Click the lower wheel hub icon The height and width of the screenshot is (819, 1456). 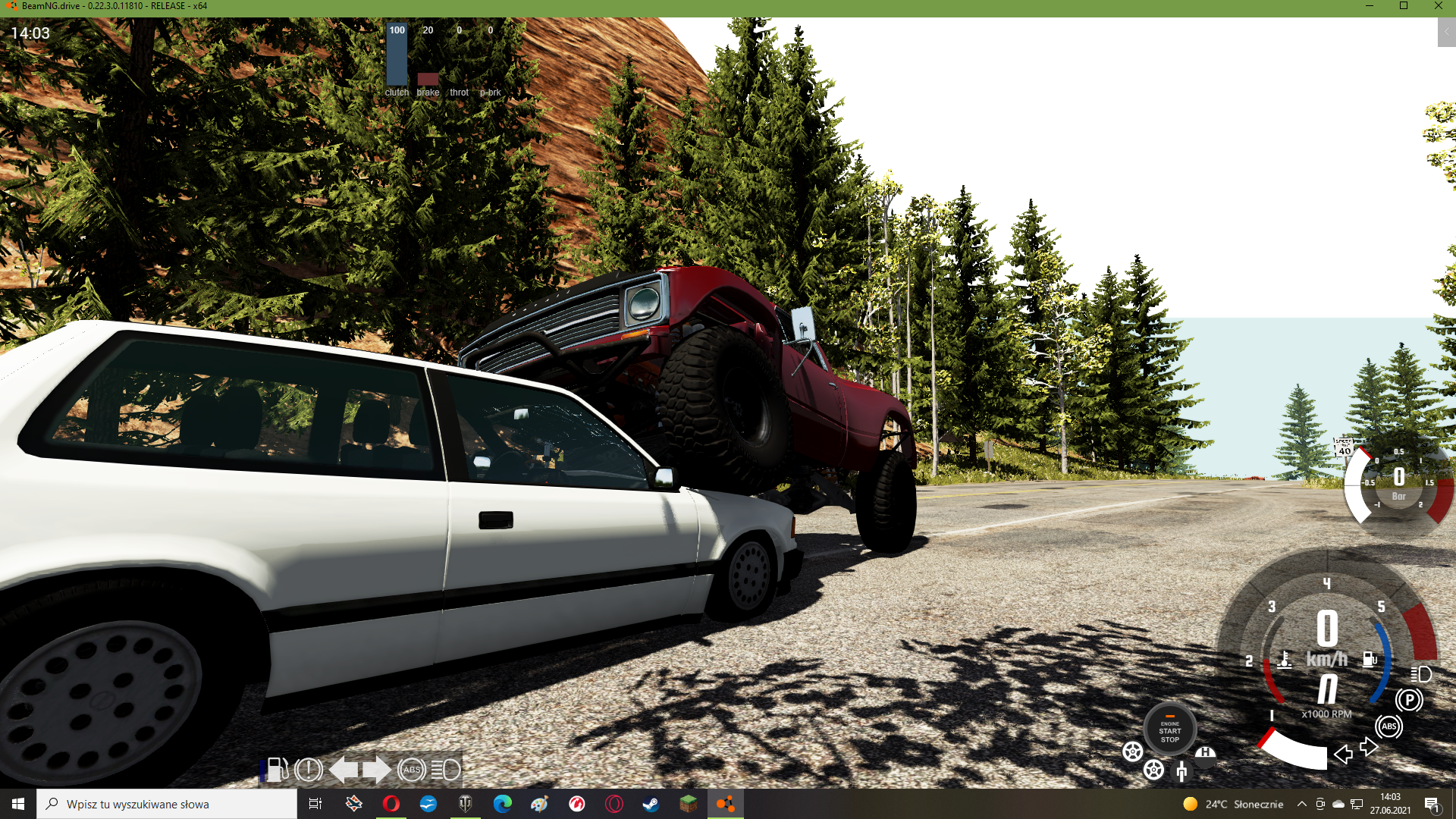[x=1153, y=770]
